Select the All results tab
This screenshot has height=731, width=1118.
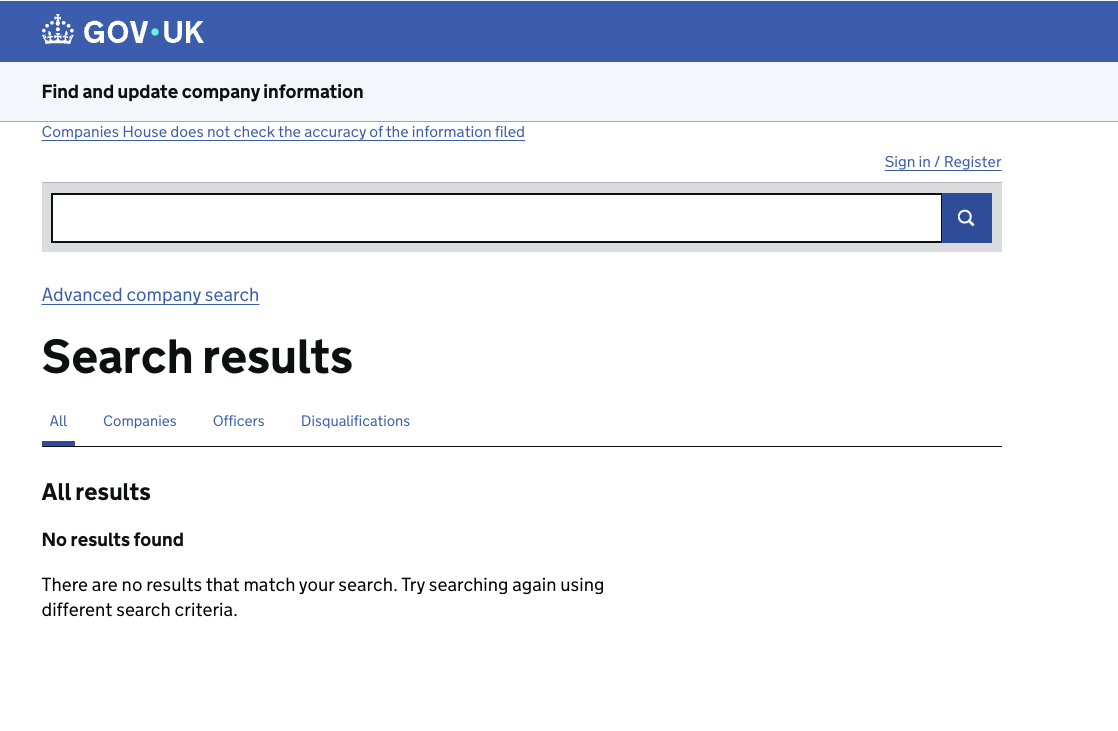(58, 421)
